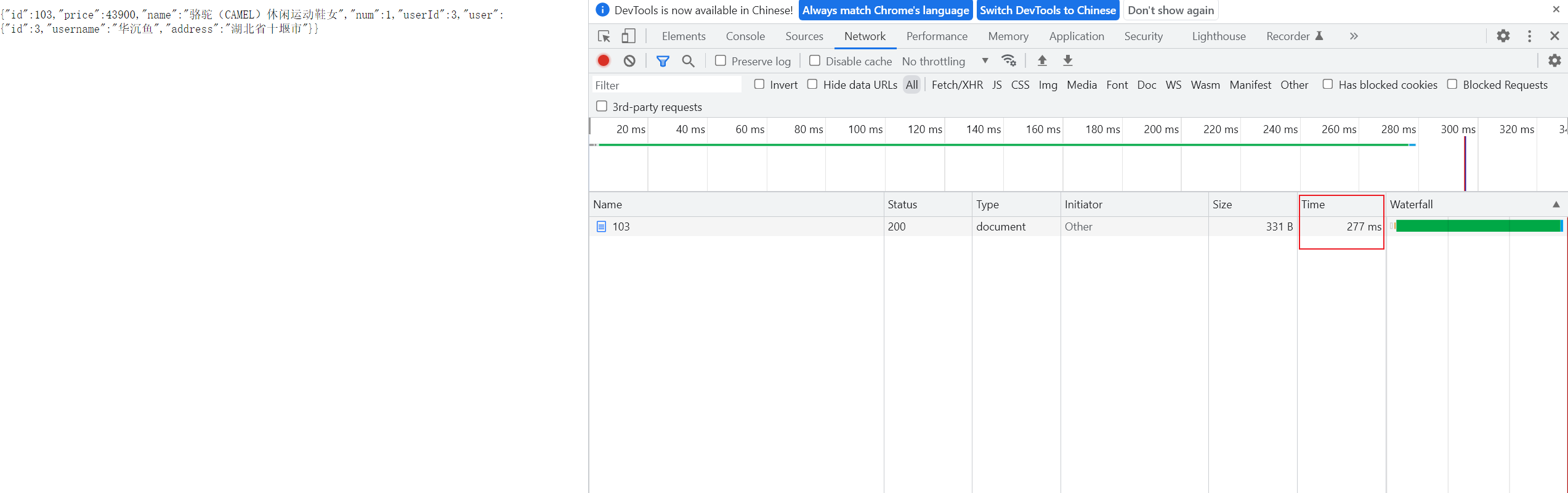Viewport: 1568px width, 493px height.
Task: Switch to the Elements tab
Action: tap(684, 36)
